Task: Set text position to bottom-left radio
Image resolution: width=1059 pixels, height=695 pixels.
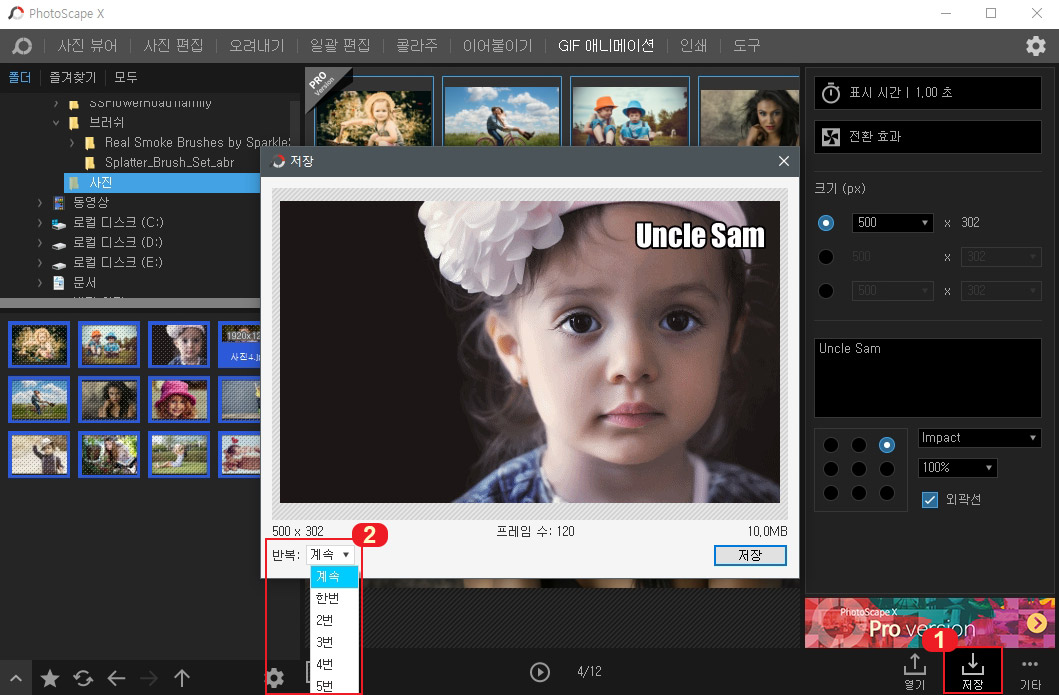Action: click(831, 493)
